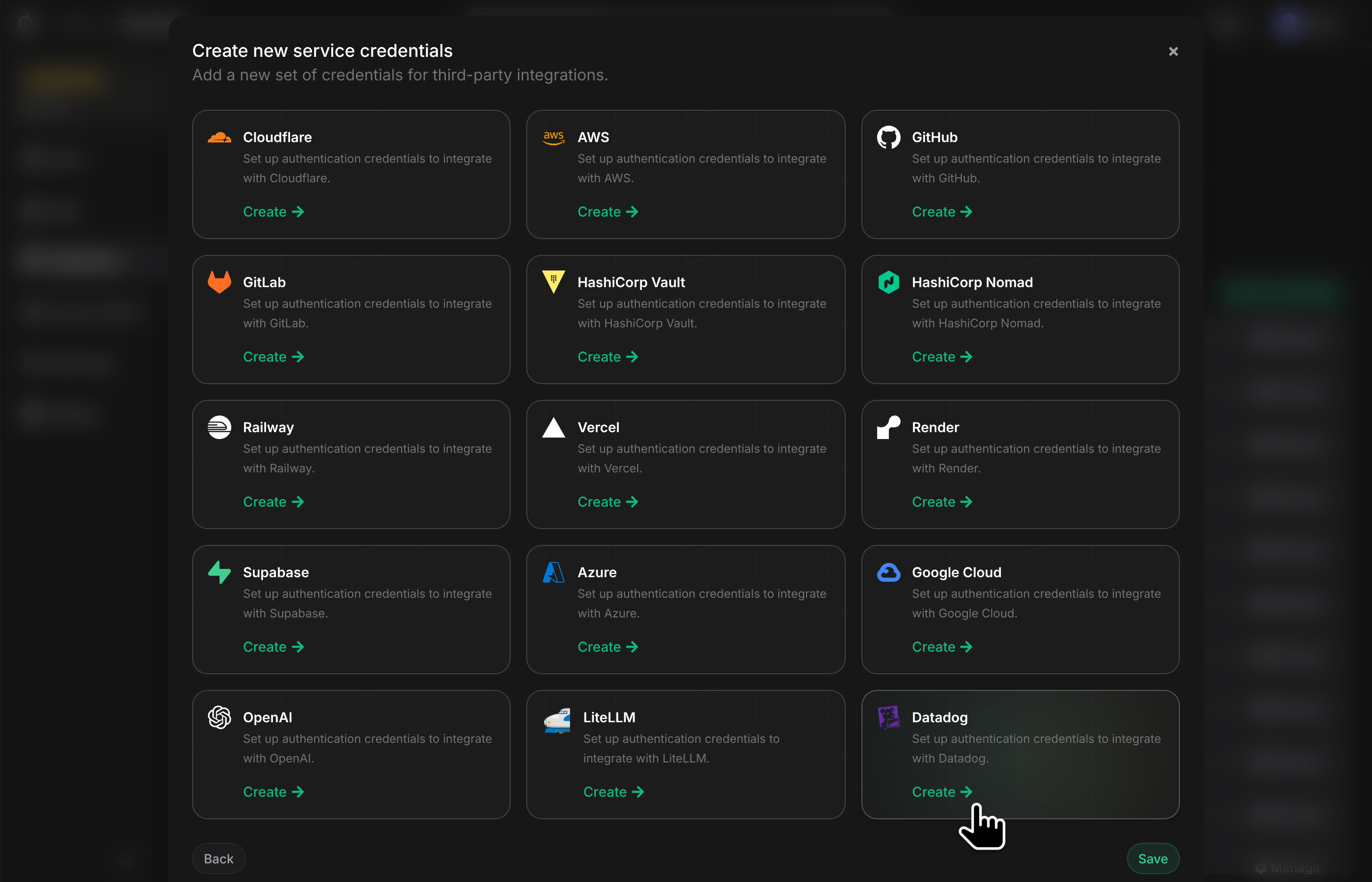Create HashiCorp Nomad credentials
The height and width of the screenshot is (882, 1372).
coord(942,357)
